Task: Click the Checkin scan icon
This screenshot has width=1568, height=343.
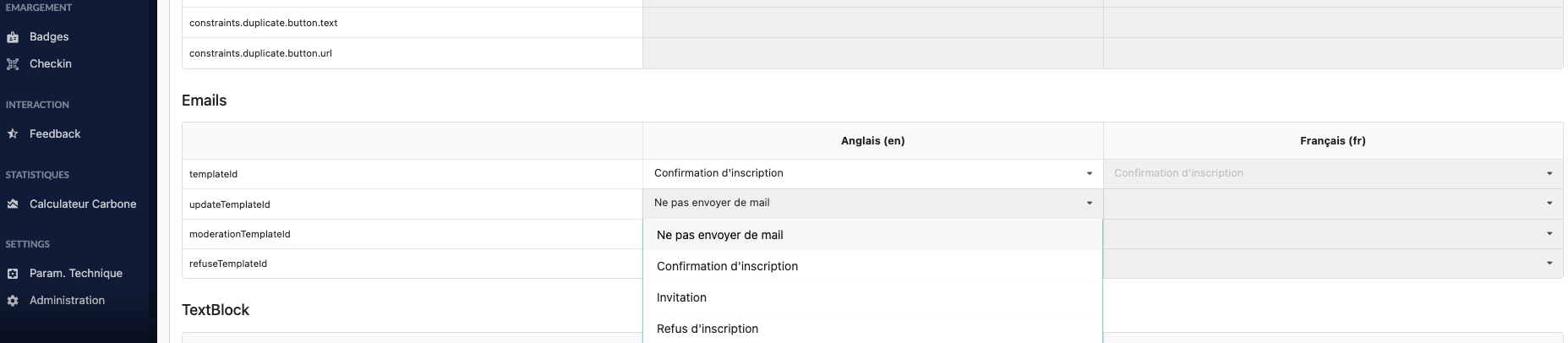Action: (x=13, y=64)
